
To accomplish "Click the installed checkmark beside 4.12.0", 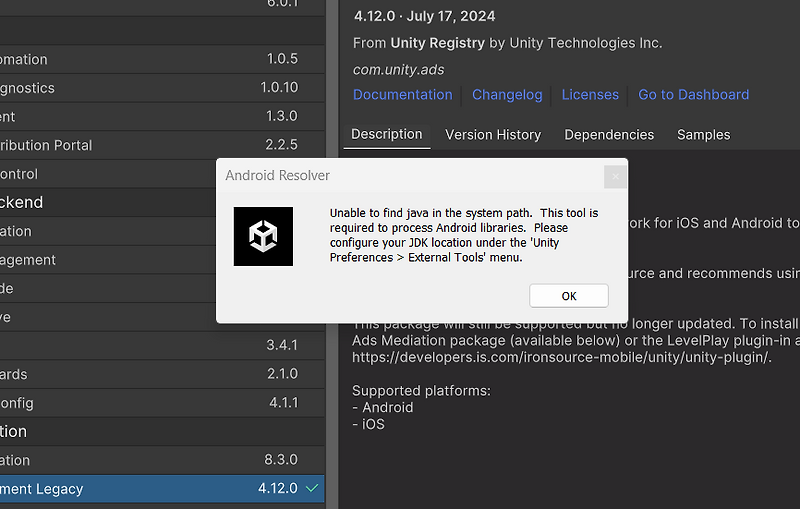I will [x=312, y=488].
